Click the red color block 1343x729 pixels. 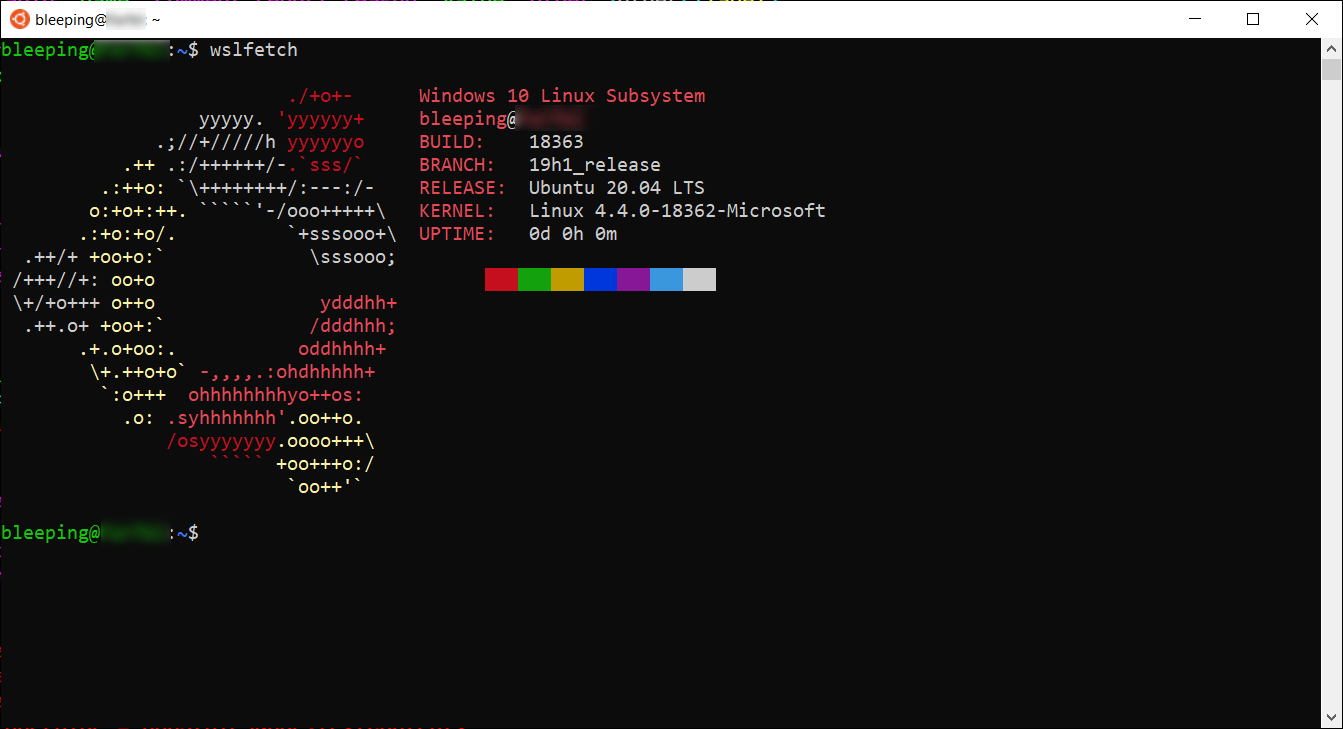(x=501, y=279)
